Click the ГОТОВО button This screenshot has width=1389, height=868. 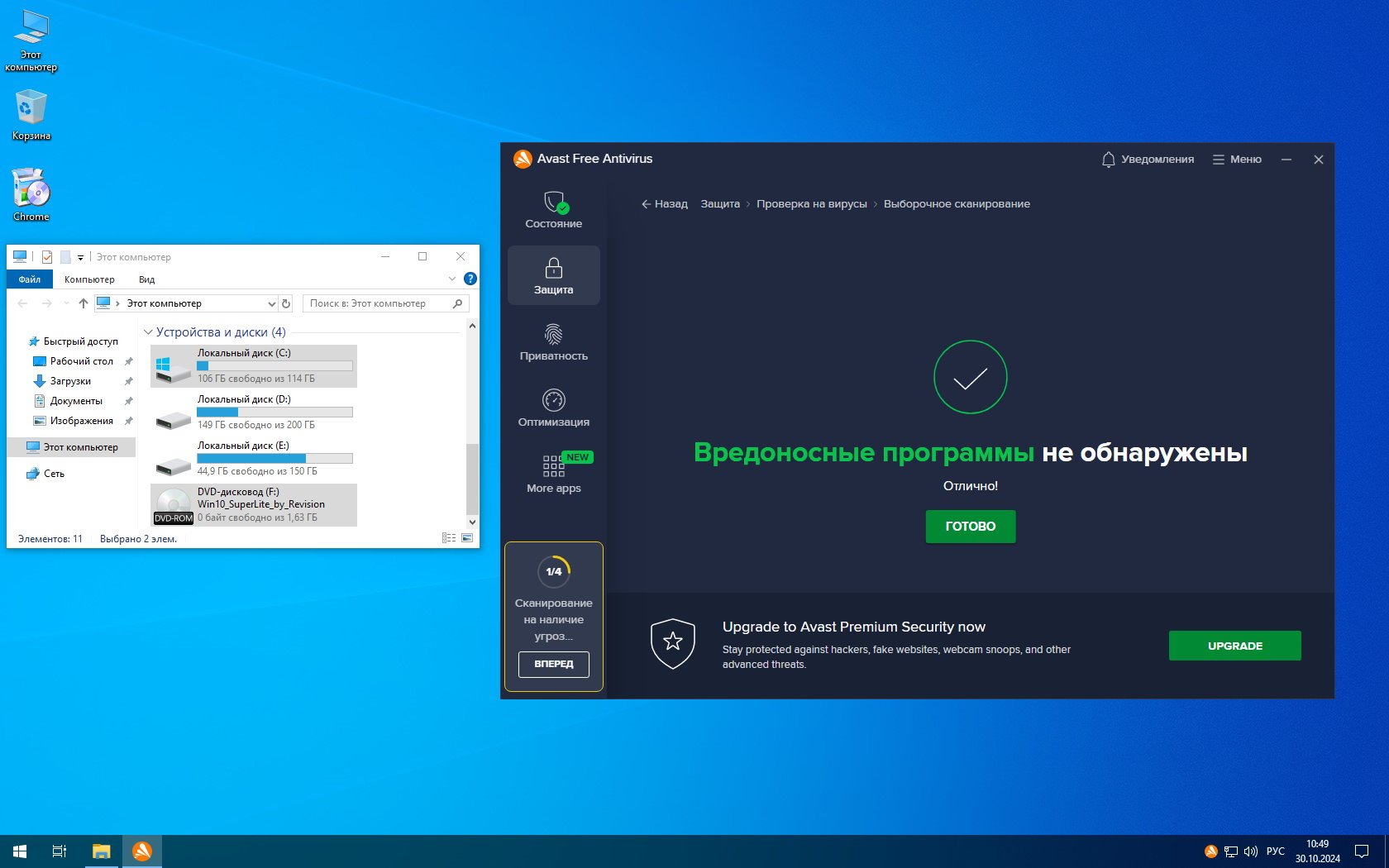[971, 526]
